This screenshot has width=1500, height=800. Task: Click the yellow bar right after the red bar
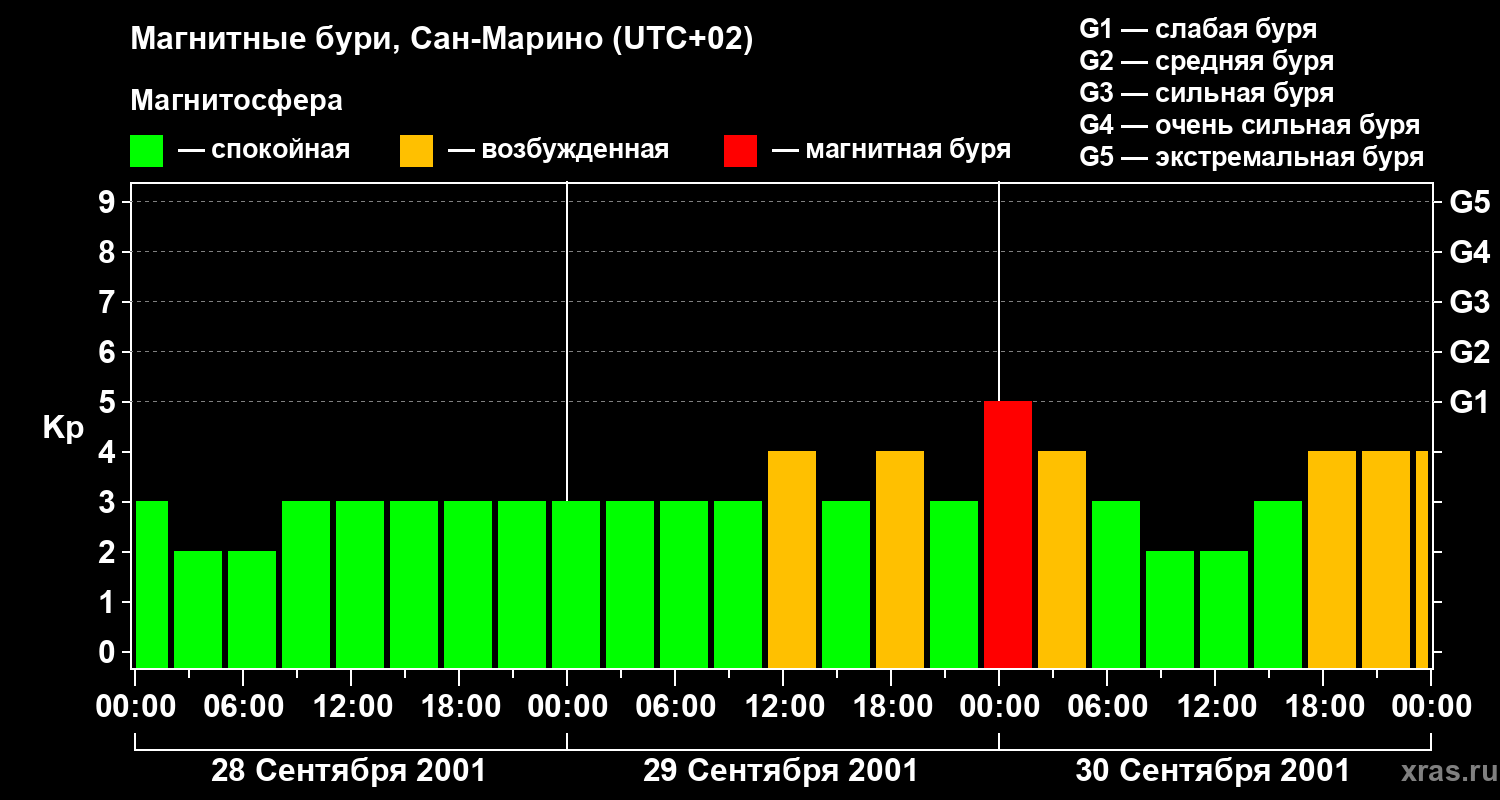pyautogui.click(x=1062, y=559)
